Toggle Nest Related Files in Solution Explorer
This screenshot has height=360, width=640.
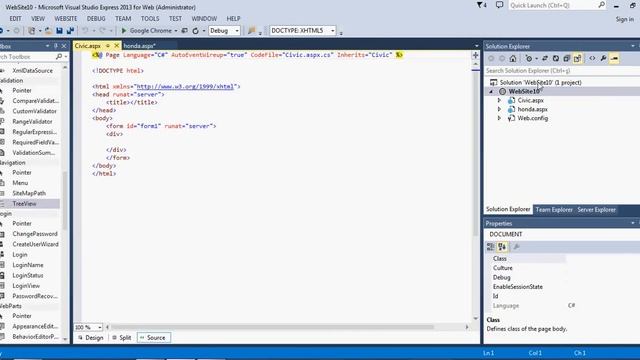577,58
